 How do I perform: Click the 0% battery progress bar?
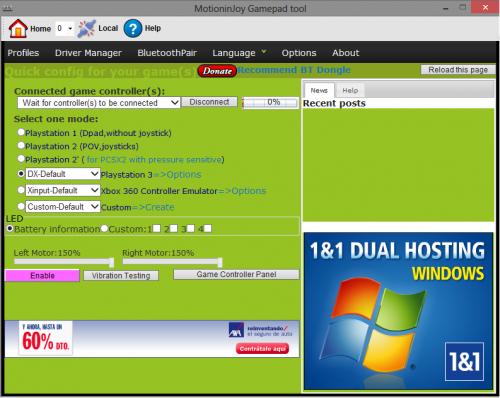click(x=270, y=102)
